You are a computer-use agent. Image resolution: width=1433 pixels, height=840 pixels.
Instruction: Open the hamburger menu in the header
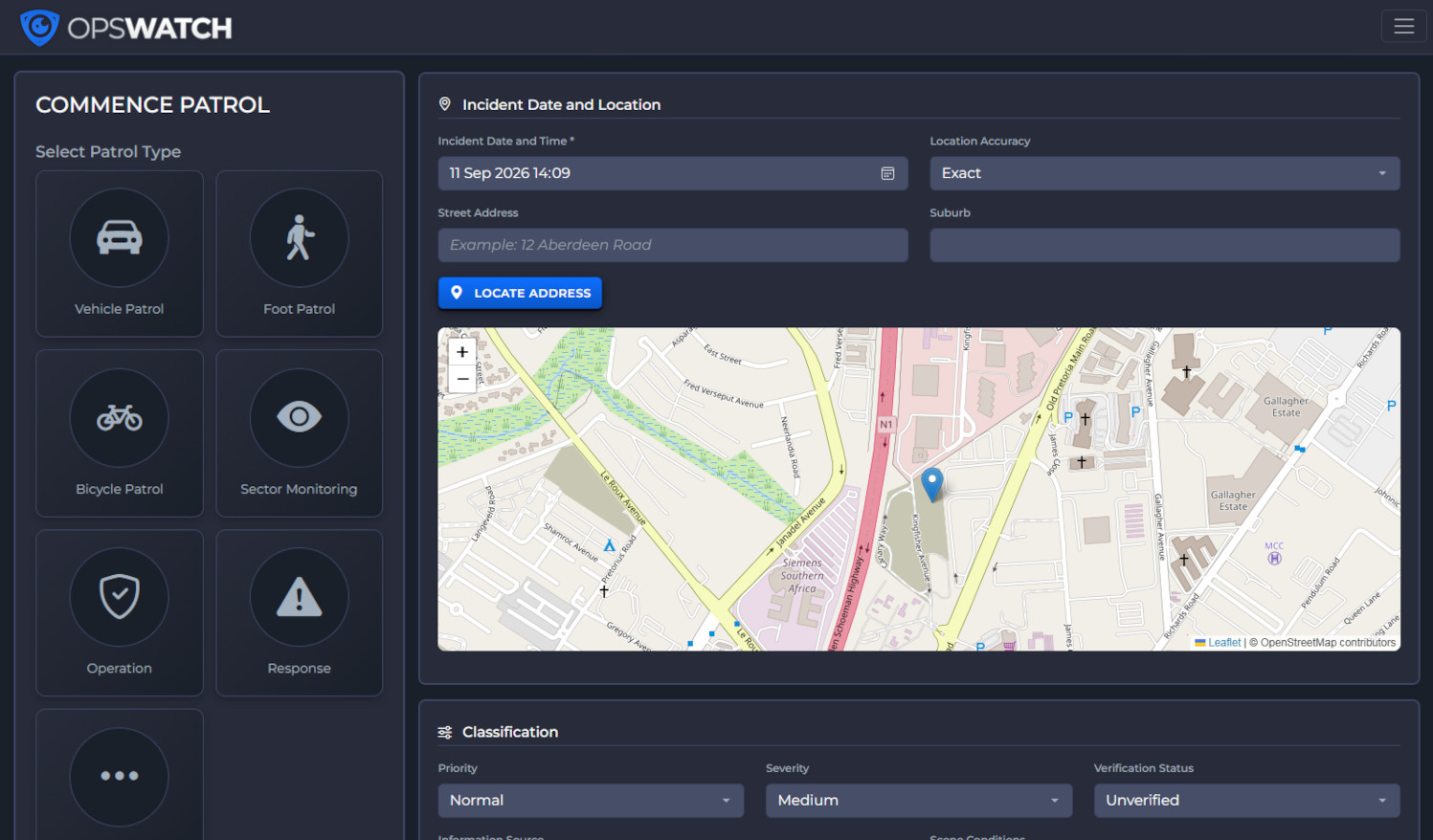[1403, 27]
